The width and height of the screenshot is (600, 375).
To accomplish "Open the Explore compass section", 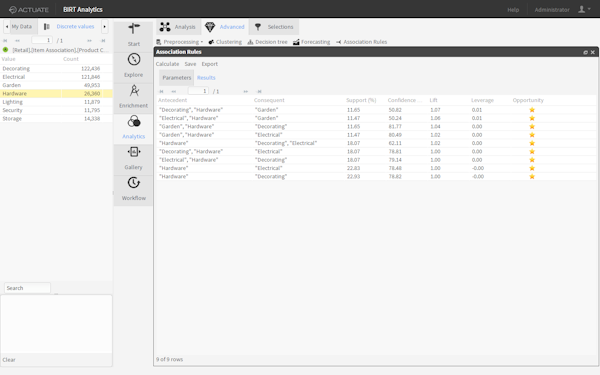I will pos(134,66).
